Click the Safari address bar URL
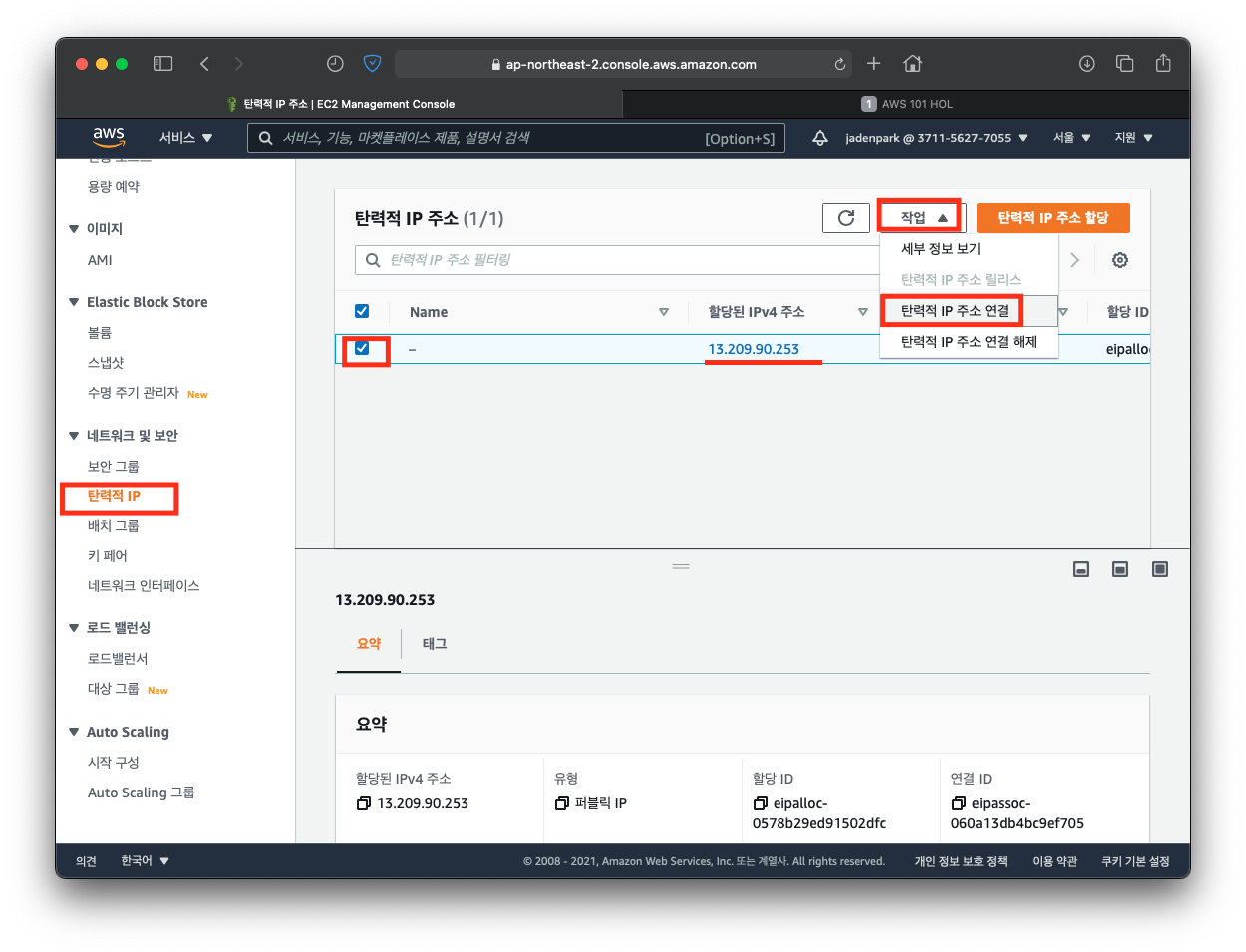1246x952 pixels. pyautogui.click(x=631, y=64)
